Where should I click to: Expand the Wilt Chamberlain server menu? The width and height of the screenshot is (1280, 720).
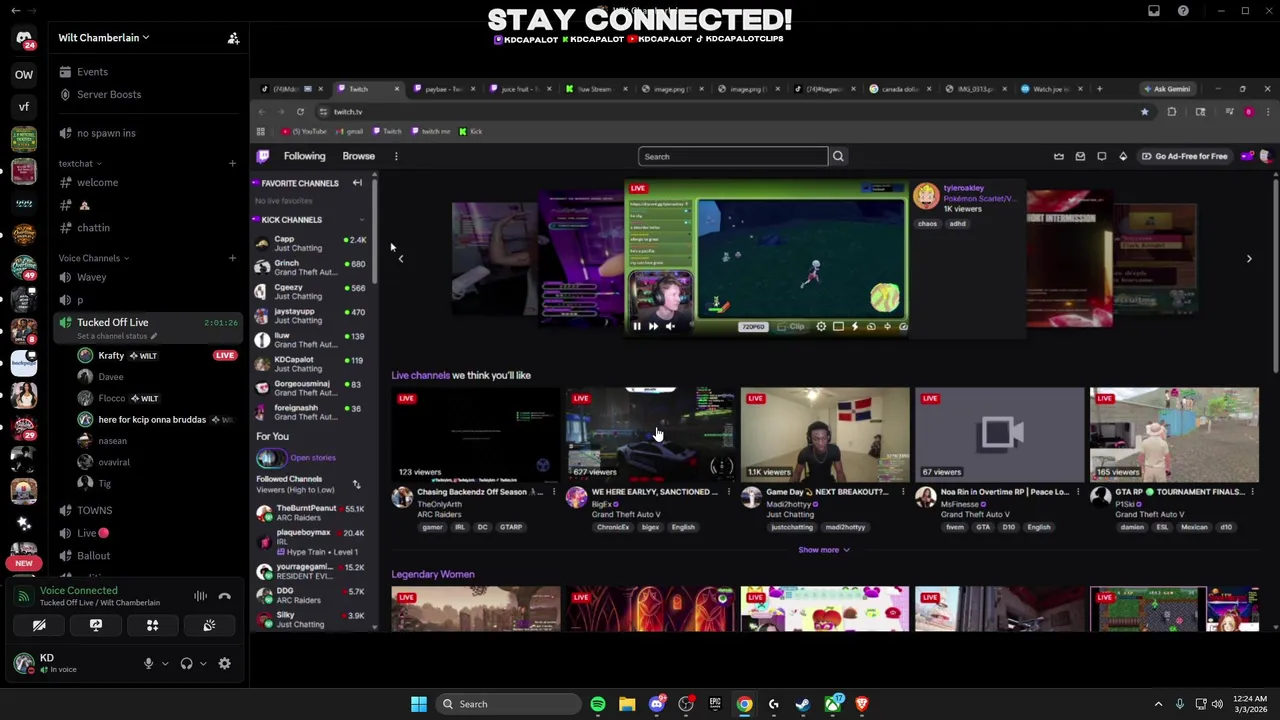tap(104, 38)
